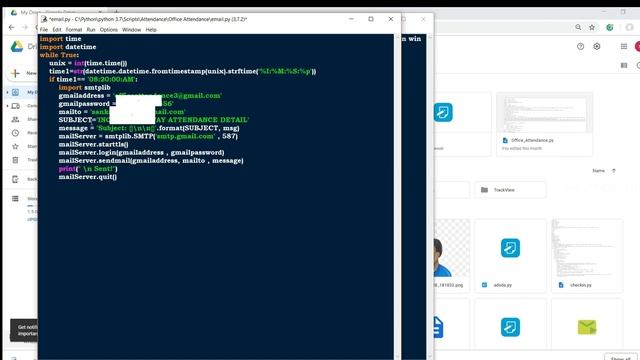Open the yellow mail icon file in Drive

587,327
